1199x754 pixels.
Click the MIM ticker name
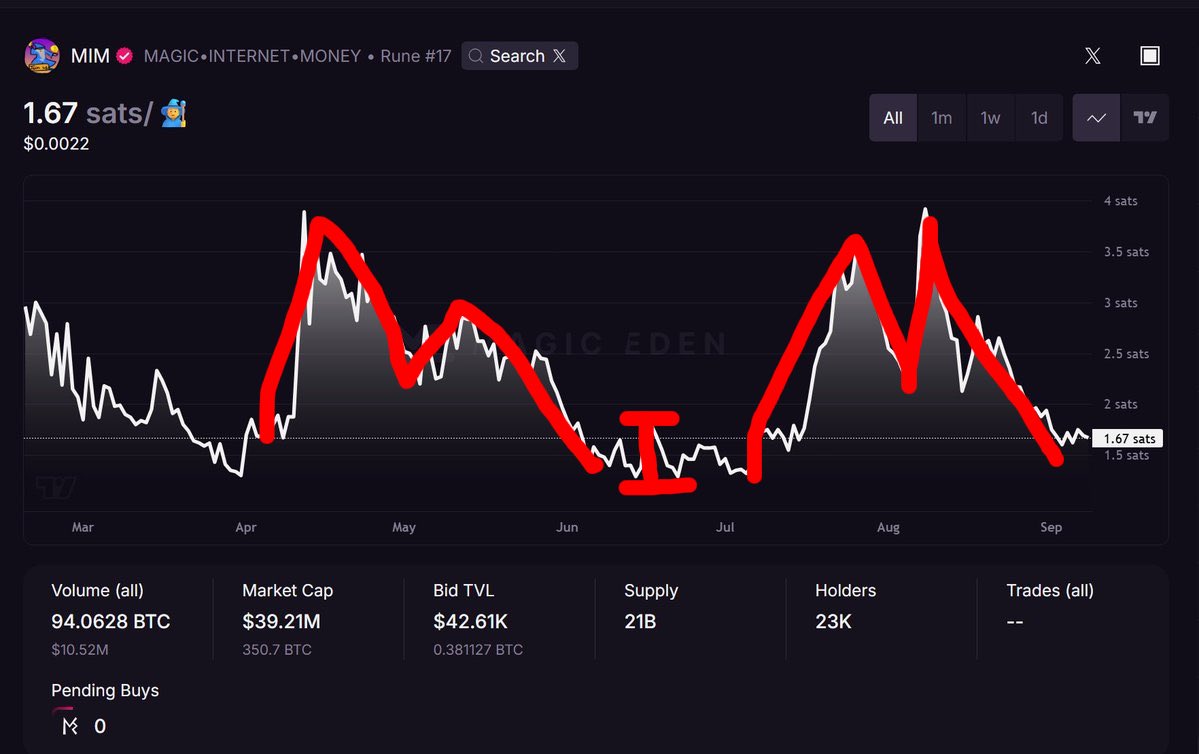point(90,56)
